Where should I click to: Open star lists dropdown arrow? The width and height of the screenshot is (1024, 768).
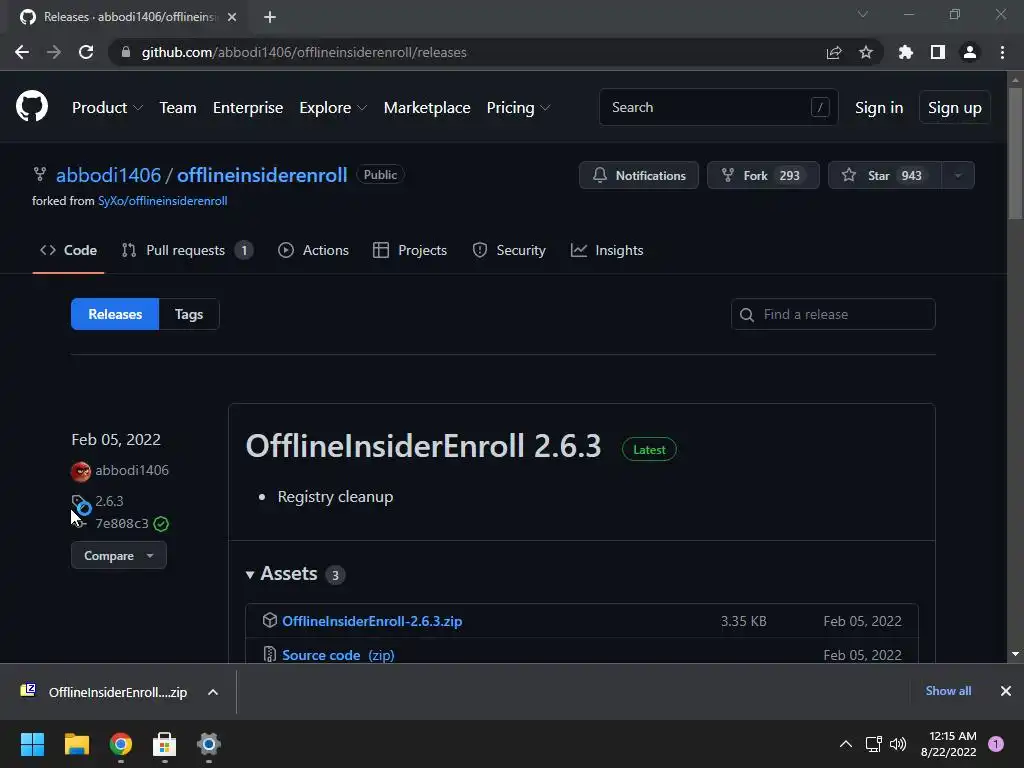click(958, 176)
